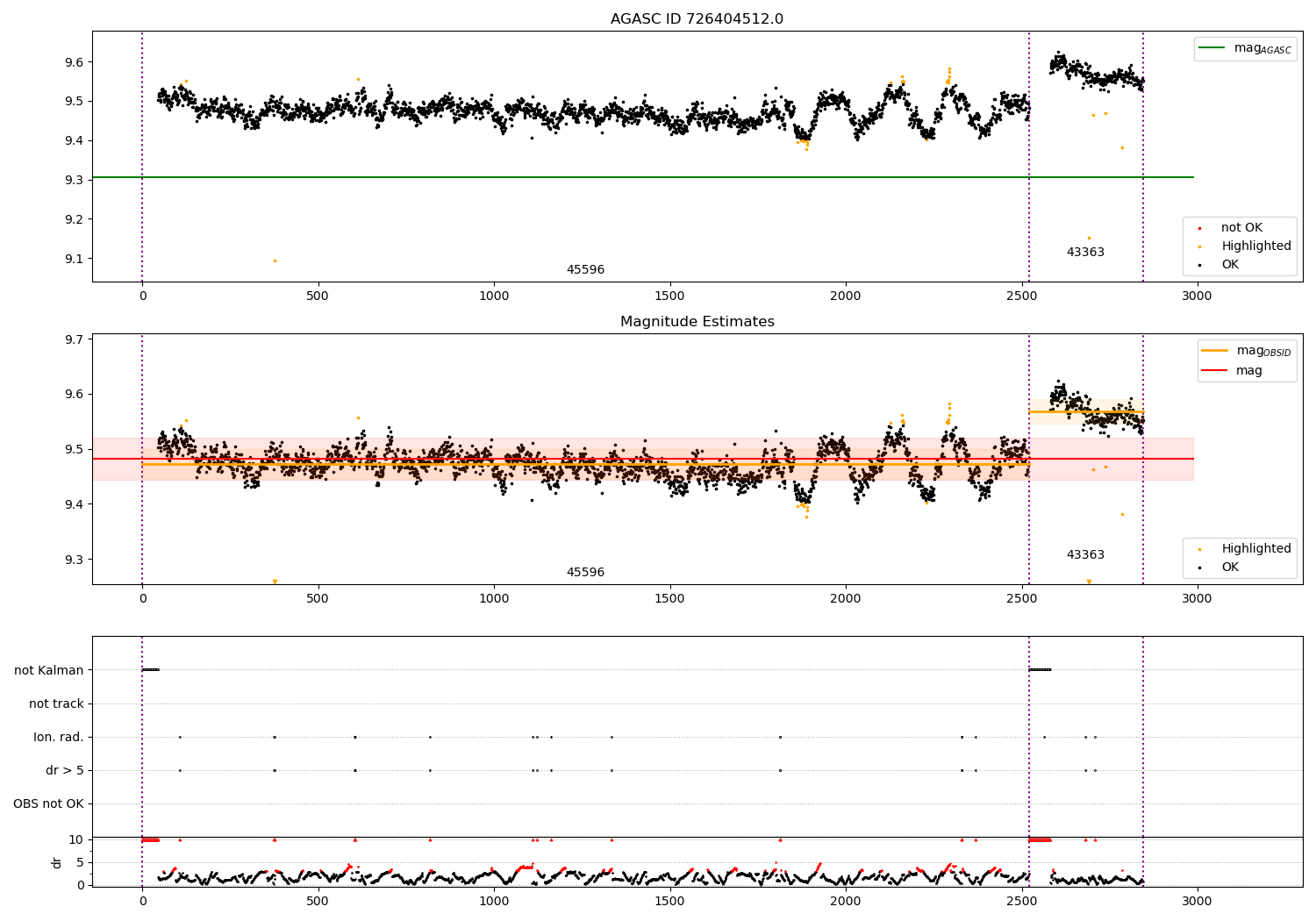Click x-axis tick '3000' under top plot

(x=1197, y=296)
